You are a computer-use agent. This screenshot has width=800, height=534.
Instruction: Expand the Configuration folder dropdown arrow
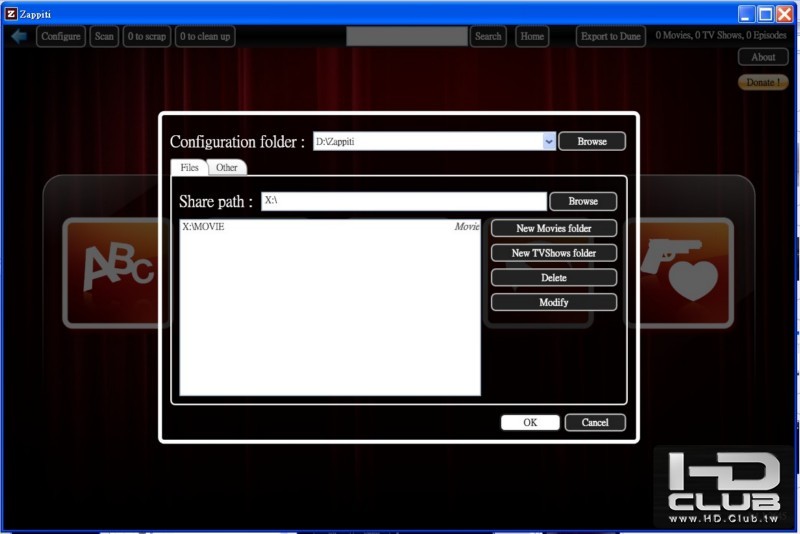point(548,141)
